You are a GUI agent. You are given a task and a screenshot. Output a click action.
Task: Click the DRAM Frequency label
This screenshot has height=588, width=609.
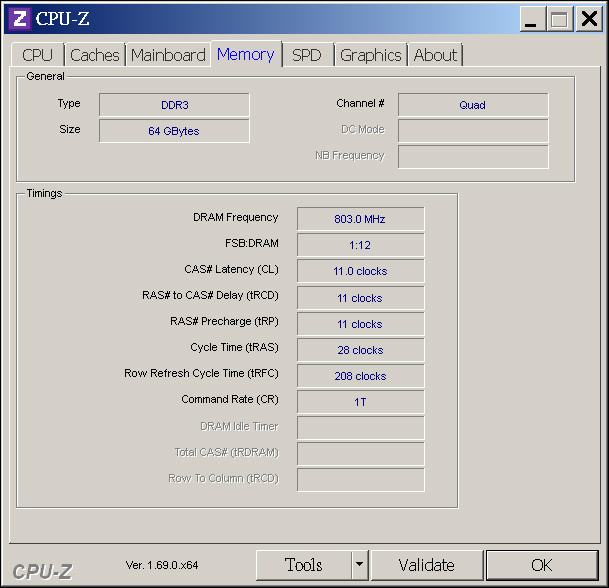click(x=236, y=217)
